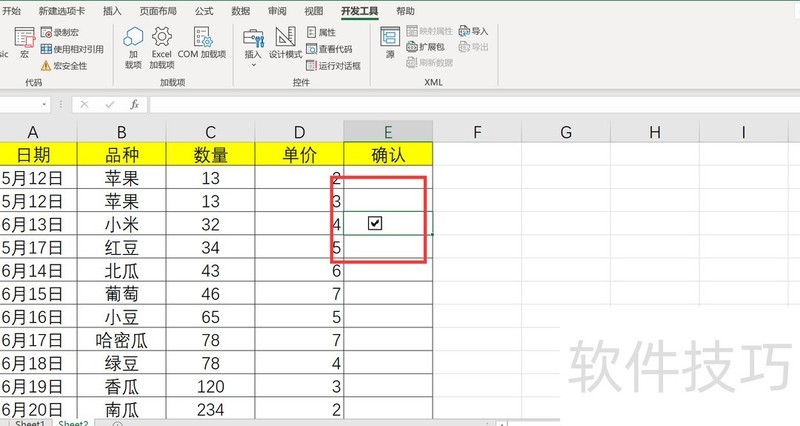Select the date cell 6月14日
Viewport: 800px width, 426px height.
pyautogui.click(x=38, y=270)
